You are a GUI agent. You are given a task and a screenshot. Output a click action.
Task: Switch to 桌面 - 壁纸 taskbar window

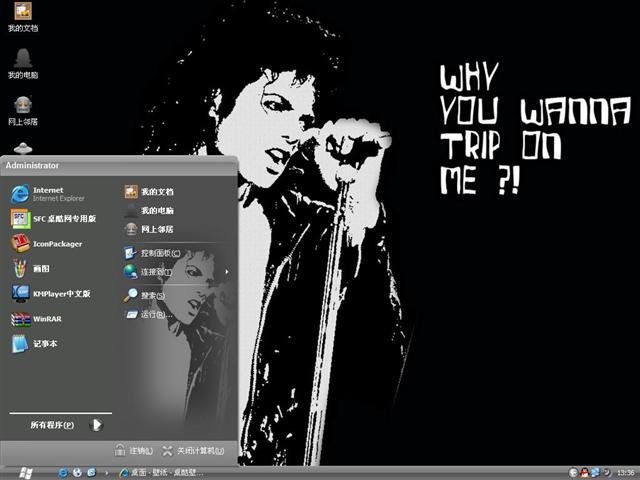[162, 473]
